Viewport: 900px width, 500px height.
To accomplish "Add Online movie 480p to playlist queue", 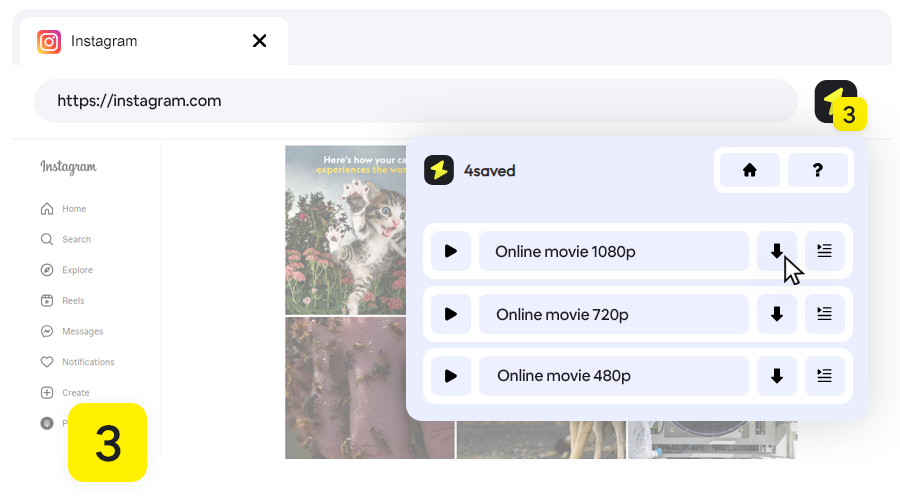I will tap(824, 376).
